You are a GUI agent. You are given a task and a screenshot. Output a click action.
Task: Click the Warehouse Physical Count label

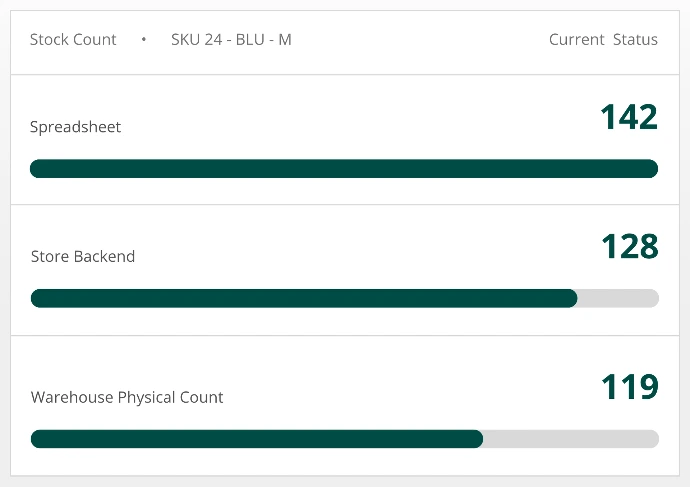127,397
